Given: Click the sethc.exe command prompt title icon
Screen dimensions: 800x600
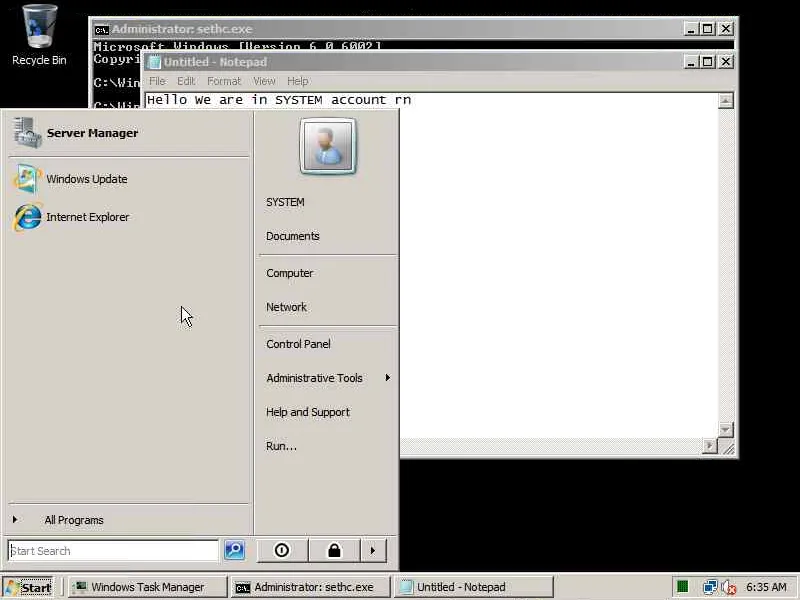Looking at the screenshot, I should [x=102, y=30].
